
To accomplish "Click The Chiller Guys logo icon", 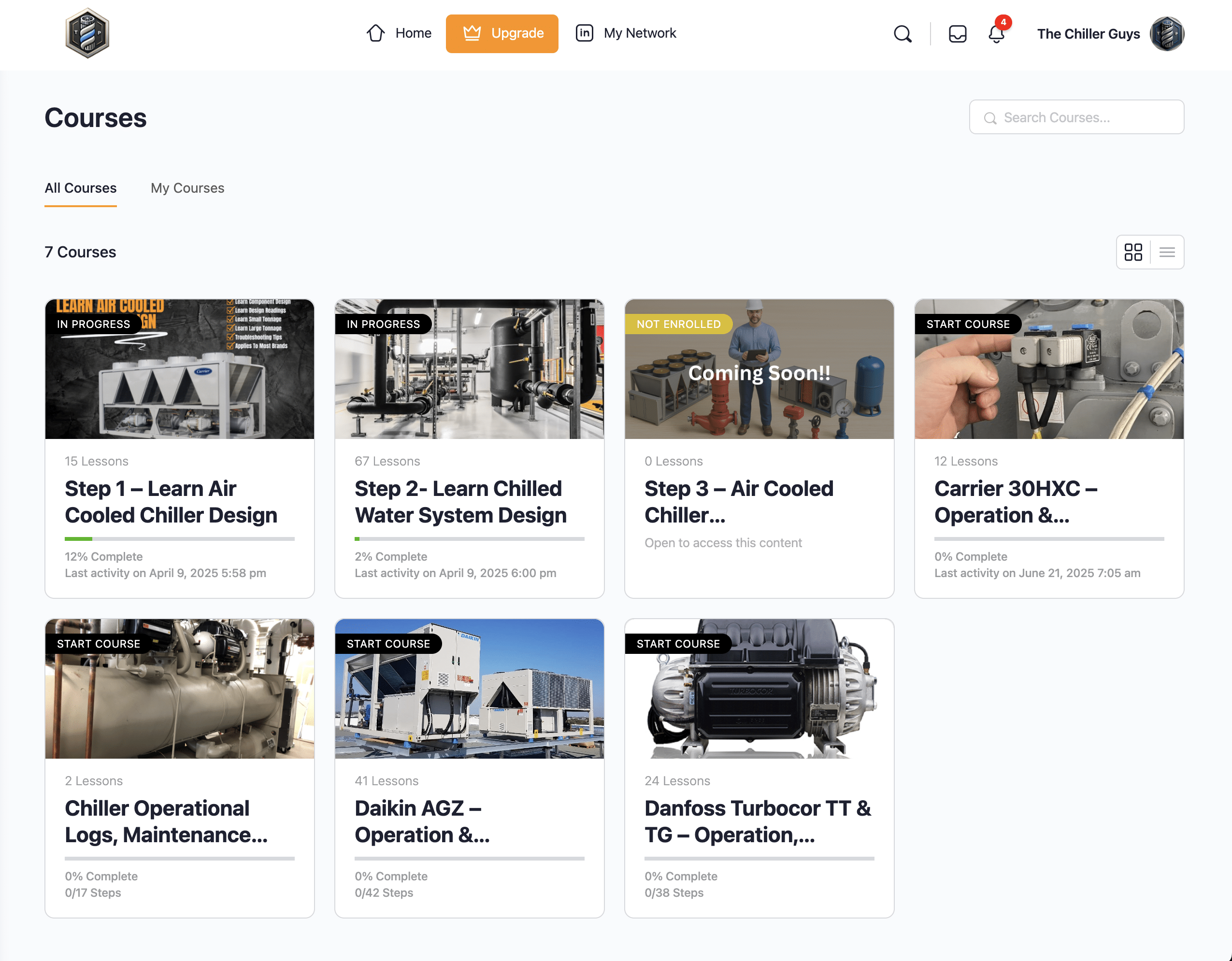I will (x=87, y=33).
